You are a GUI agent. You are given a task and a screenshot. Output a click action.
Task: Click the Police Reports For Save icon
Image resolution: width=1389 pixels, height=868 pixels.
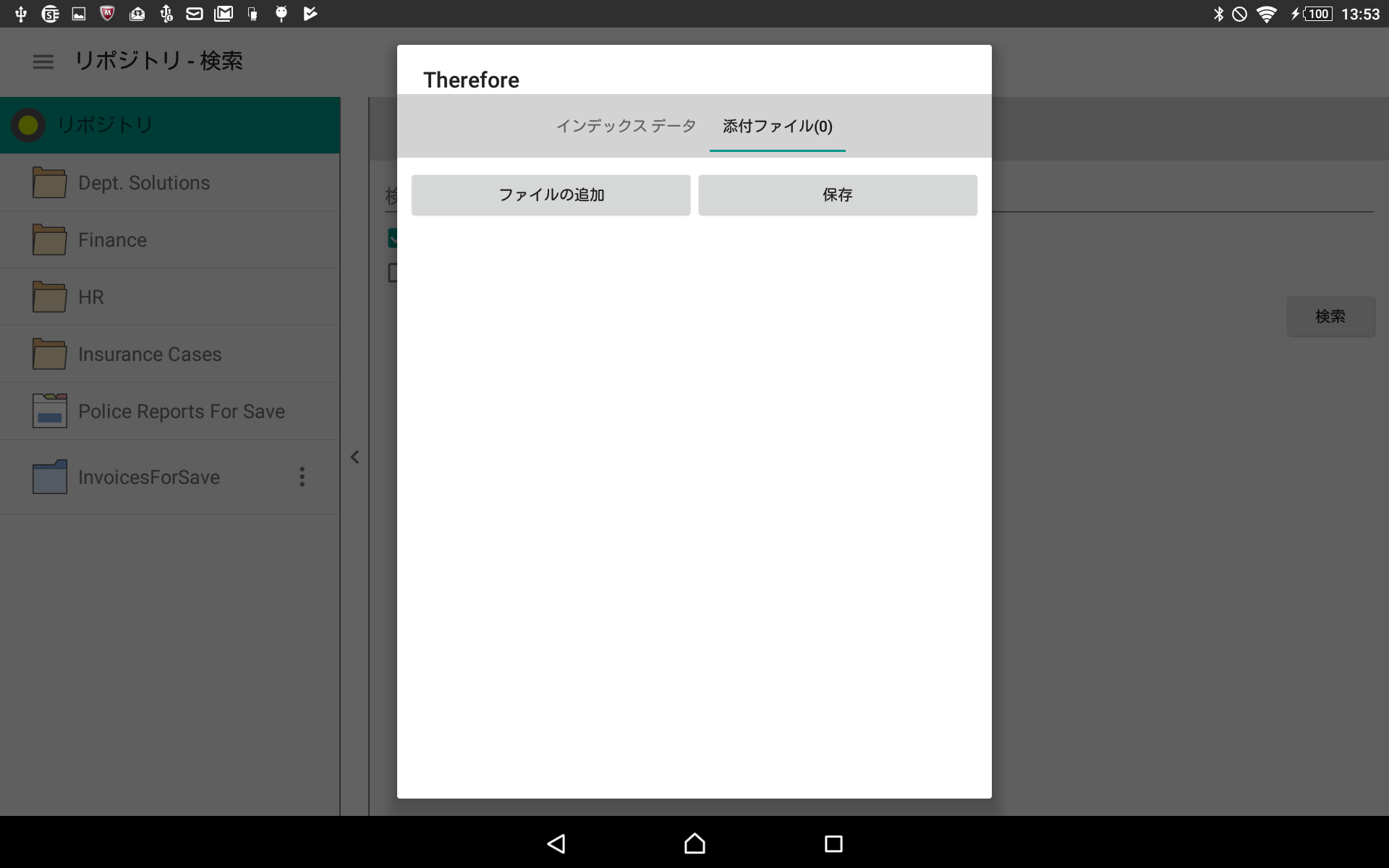[x=49, y=410]
